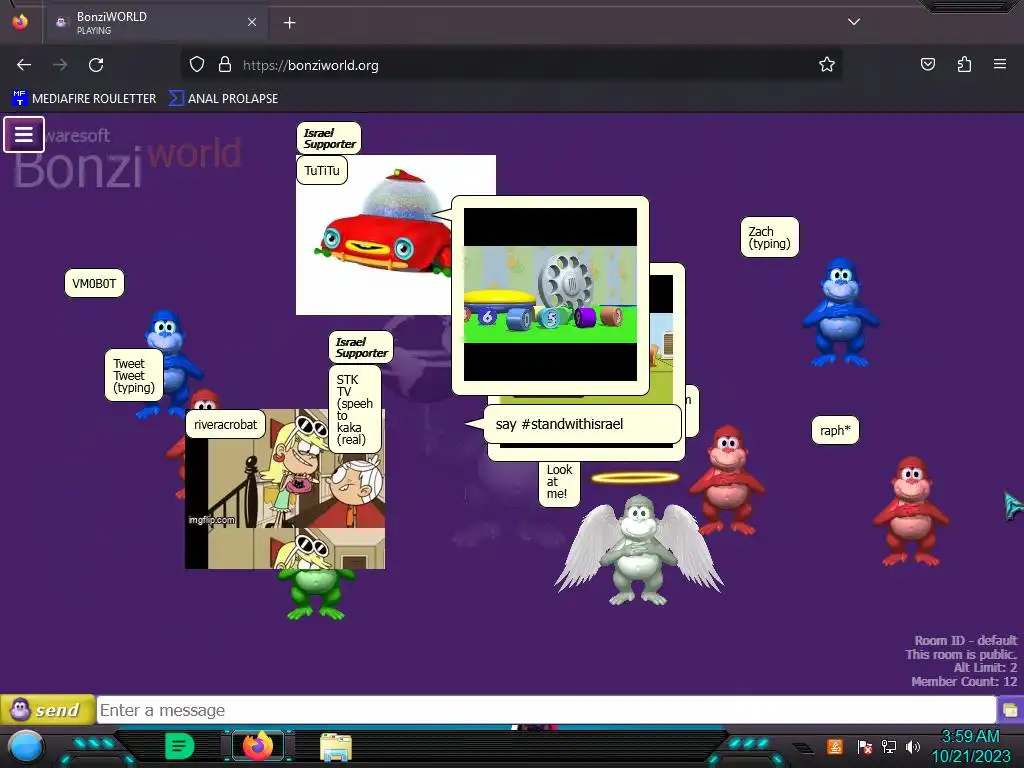Click the Israel Supporter tag above STK TV
This screenshot has height=768, width=1024.
[361, 347]
